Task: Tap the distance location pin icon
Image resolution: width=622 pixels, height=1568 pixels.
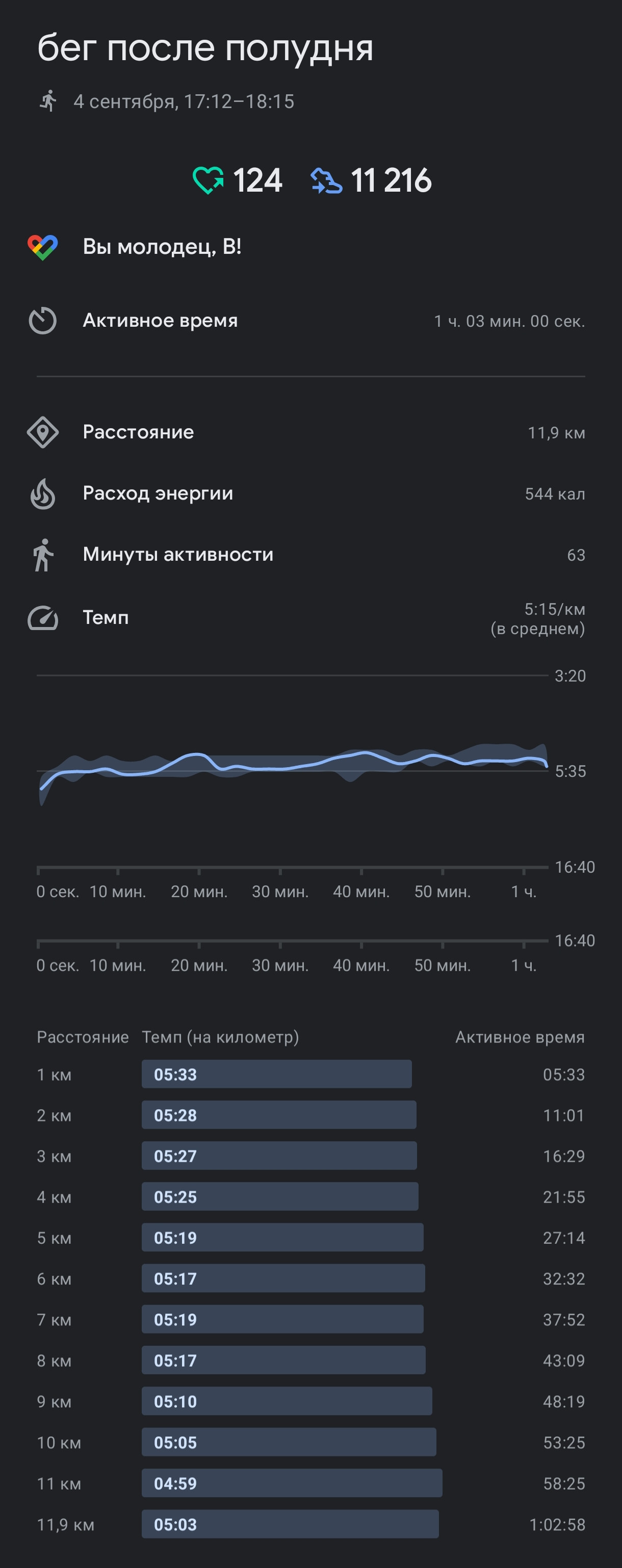Action: coord(43,433)
